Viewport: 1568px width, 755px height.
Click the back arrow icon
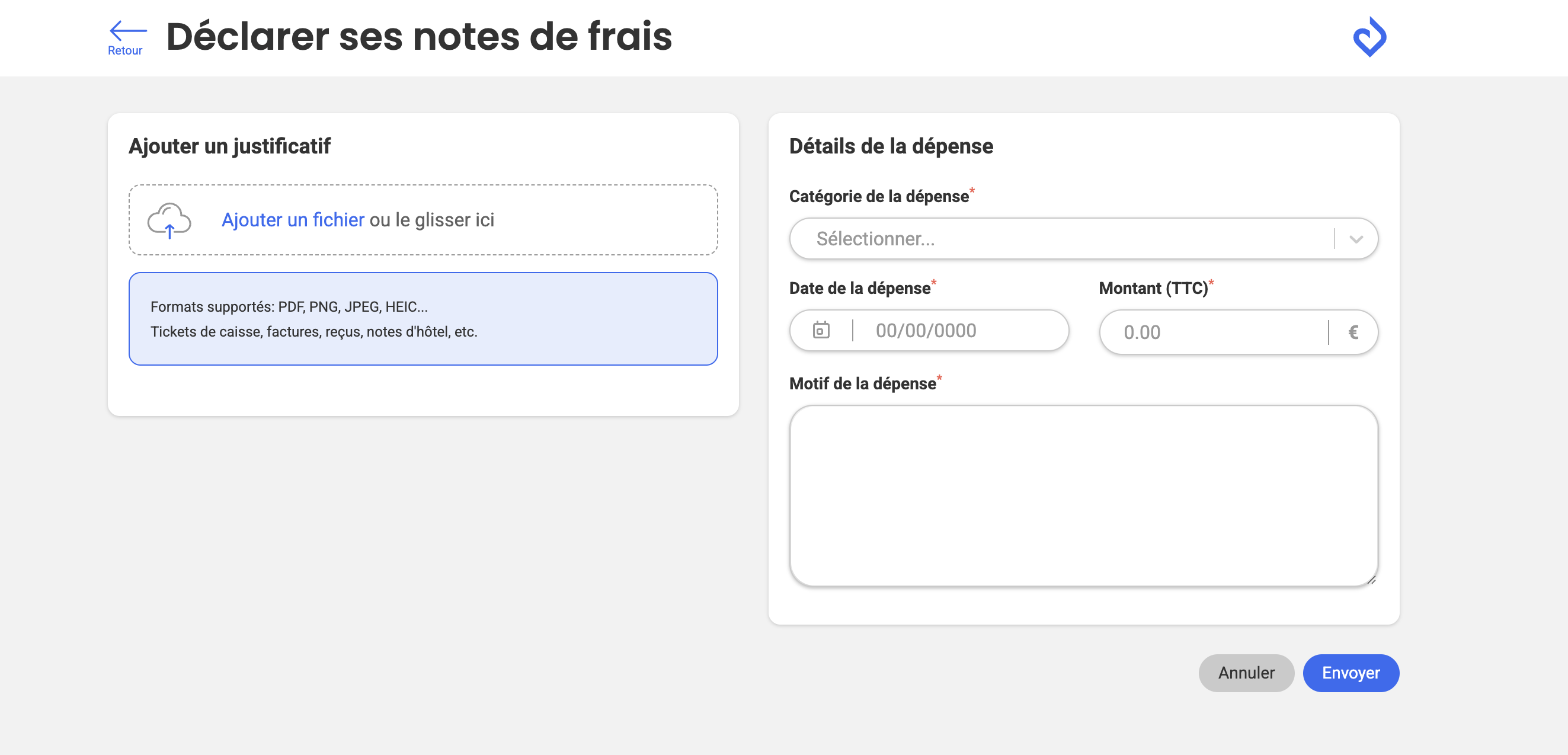coord(128,29)
